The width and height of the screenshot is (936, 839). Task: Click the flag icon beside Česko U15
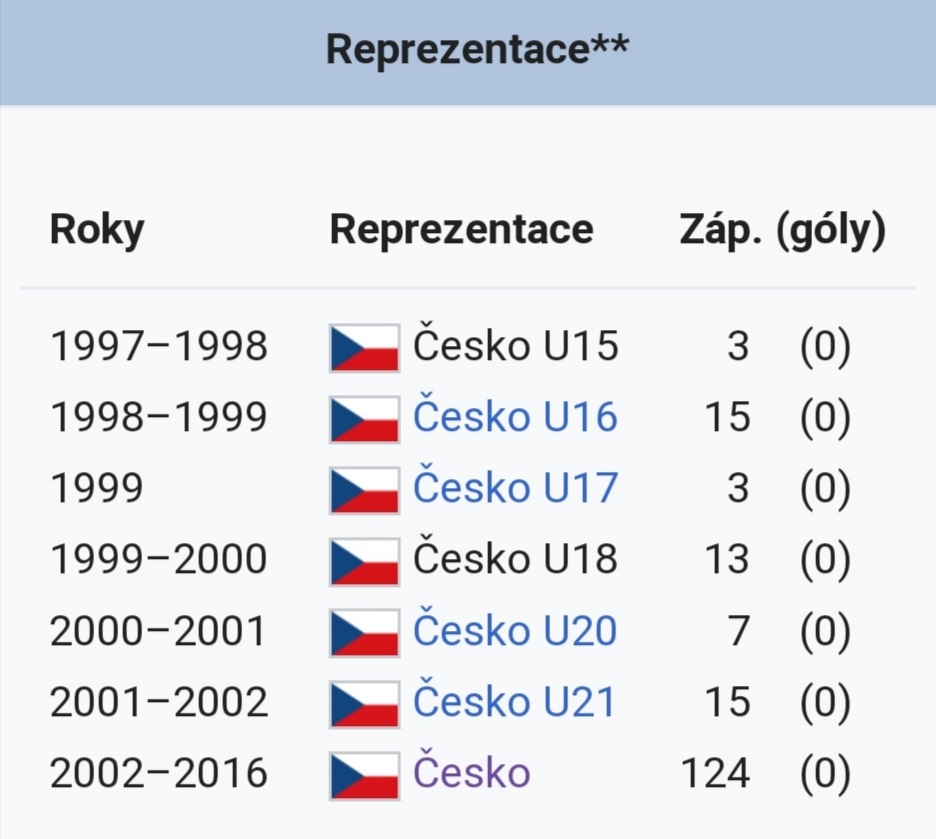coord(364,348)
